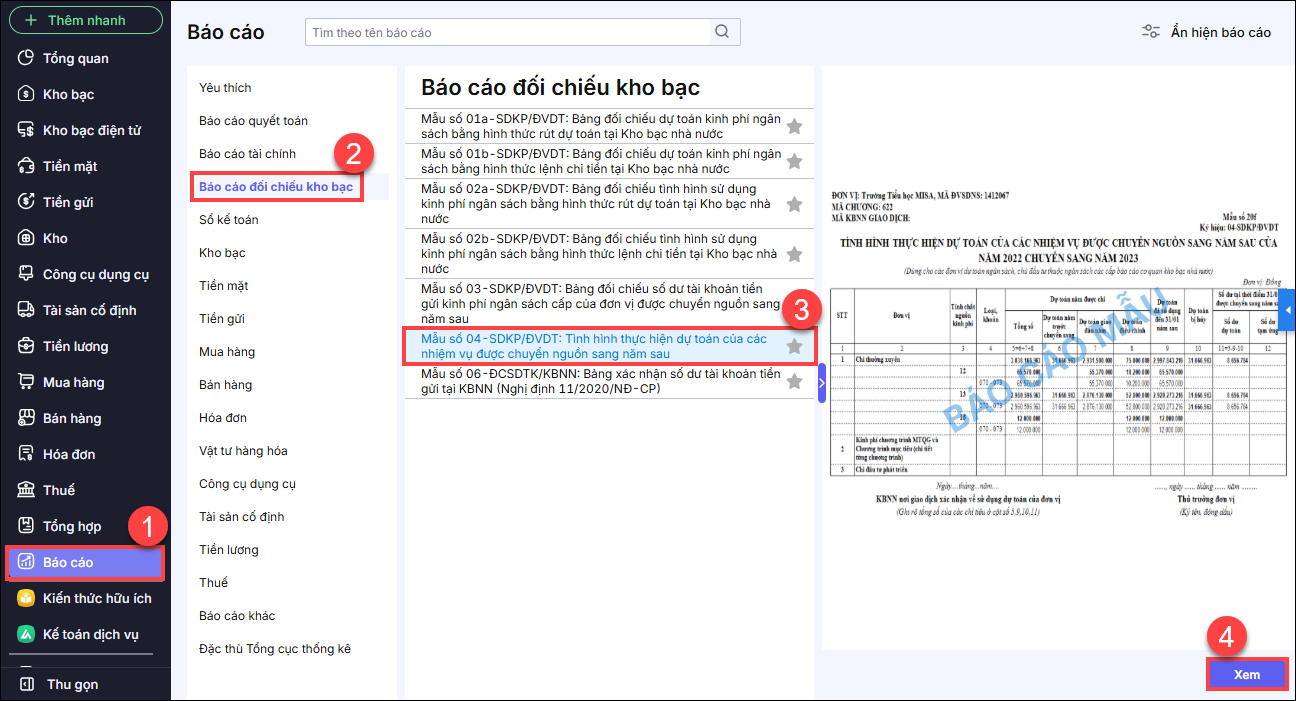
Task: Click the Thêm nhanh button
Action: [87, 20]
